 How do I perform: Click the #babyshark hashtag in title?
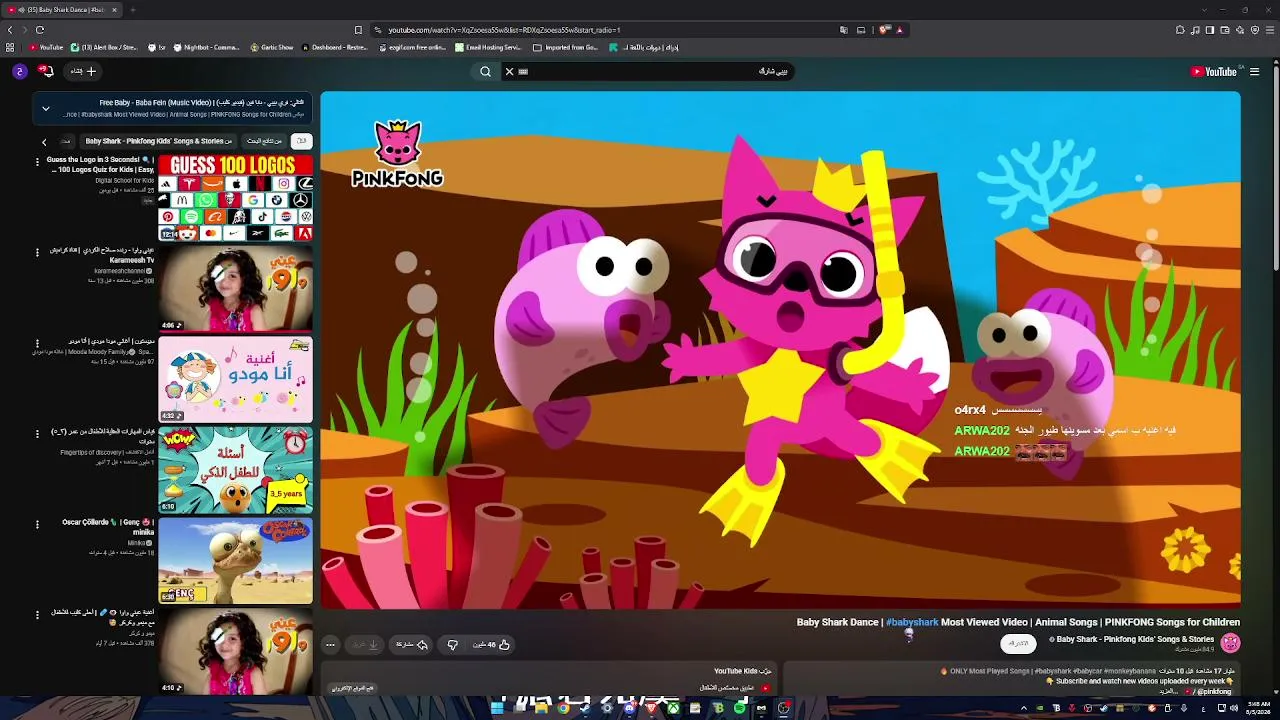912,622
